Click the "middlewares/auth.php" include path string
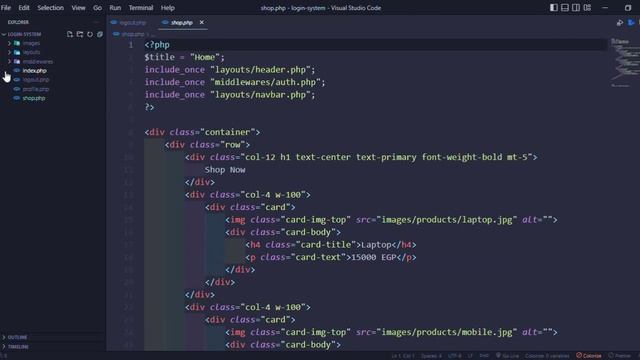 coord(265,82)
